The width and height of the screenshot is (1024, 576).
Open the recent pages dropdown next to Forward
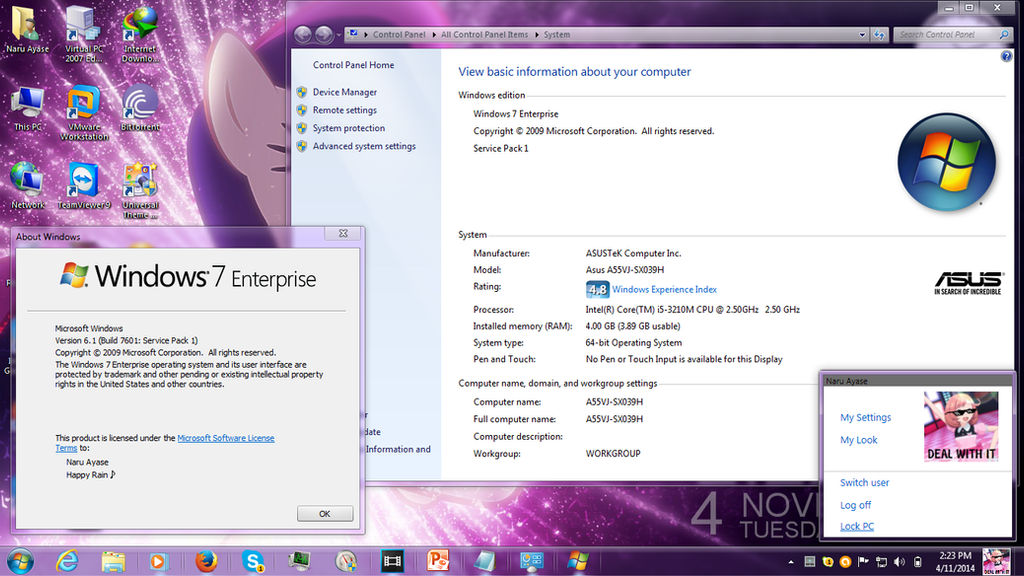coord(338,35)
